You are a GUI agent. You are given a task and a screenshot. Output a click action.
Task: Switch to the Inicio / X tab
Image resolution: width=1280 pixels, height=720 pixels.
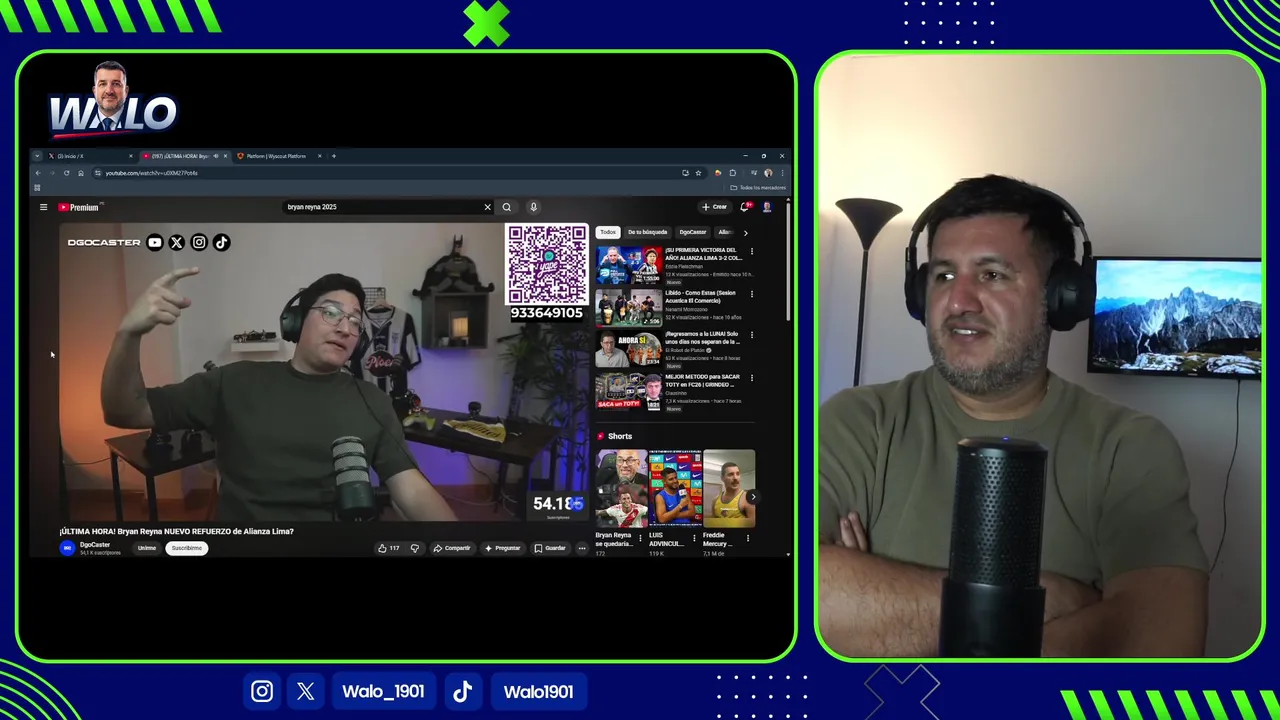[88, 156]
